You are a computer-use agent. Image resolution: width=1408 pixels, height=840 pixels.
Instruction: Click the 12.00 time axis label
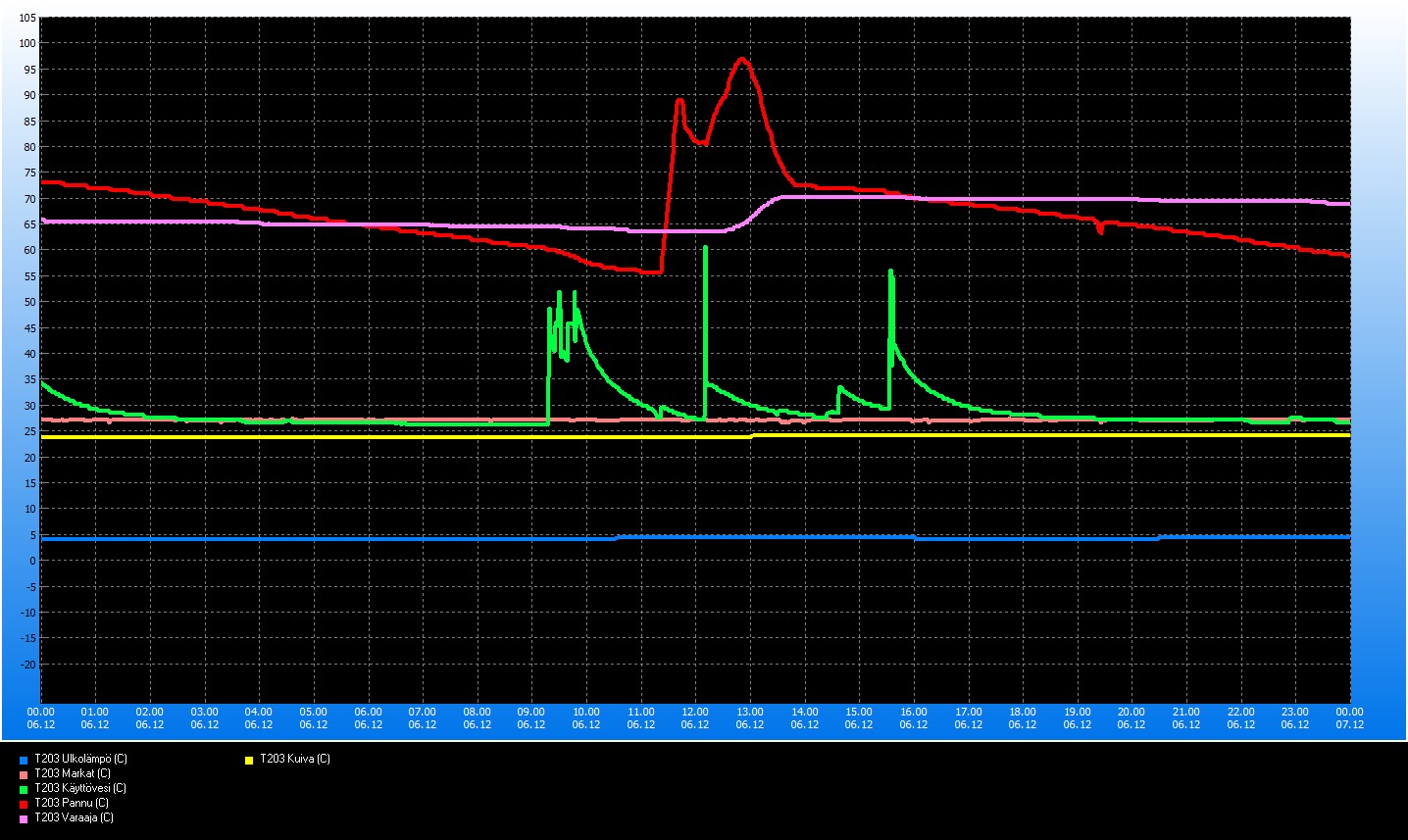click(695, 717)
